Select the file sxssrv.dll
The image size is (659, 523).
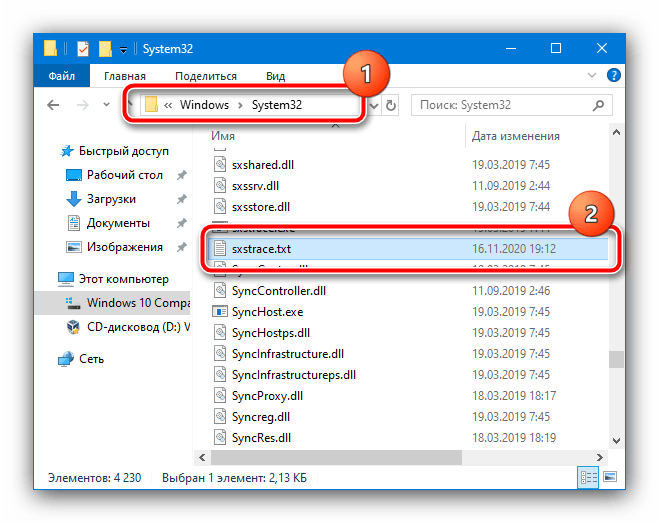pyautogui.click(x=255, y=186)
